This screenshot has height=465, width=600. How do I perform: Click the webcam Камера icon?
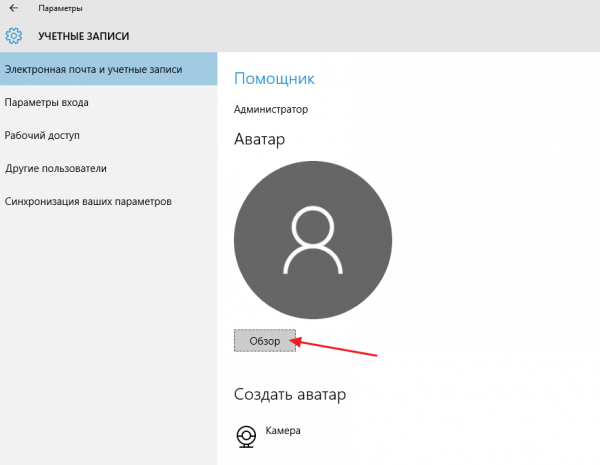pos(246,437)
